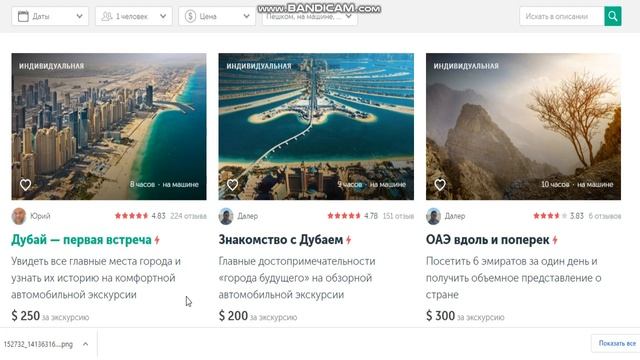
Task: Click the 224 отзыва reviews count
Action: tap(188, 216)
